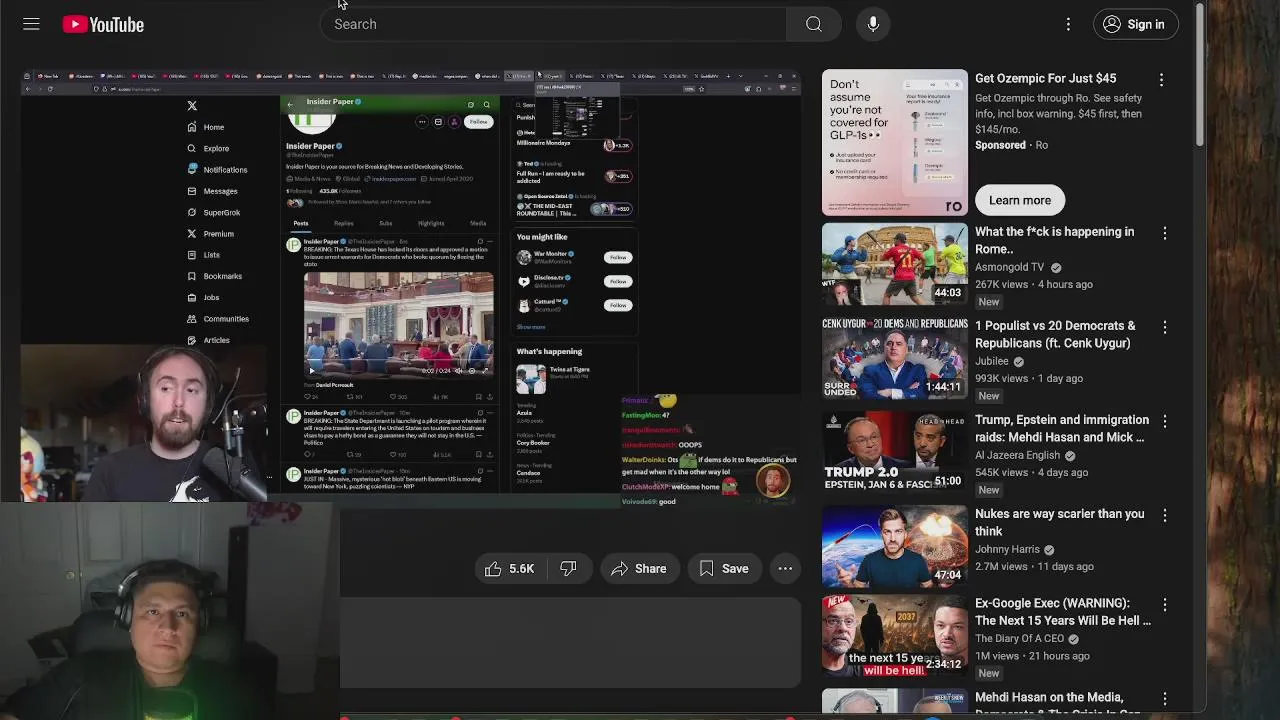This screenshot has height=720, width=1280.
Task: Open options for Trump, Epstein video
Action: click(x=1164, y=421)
